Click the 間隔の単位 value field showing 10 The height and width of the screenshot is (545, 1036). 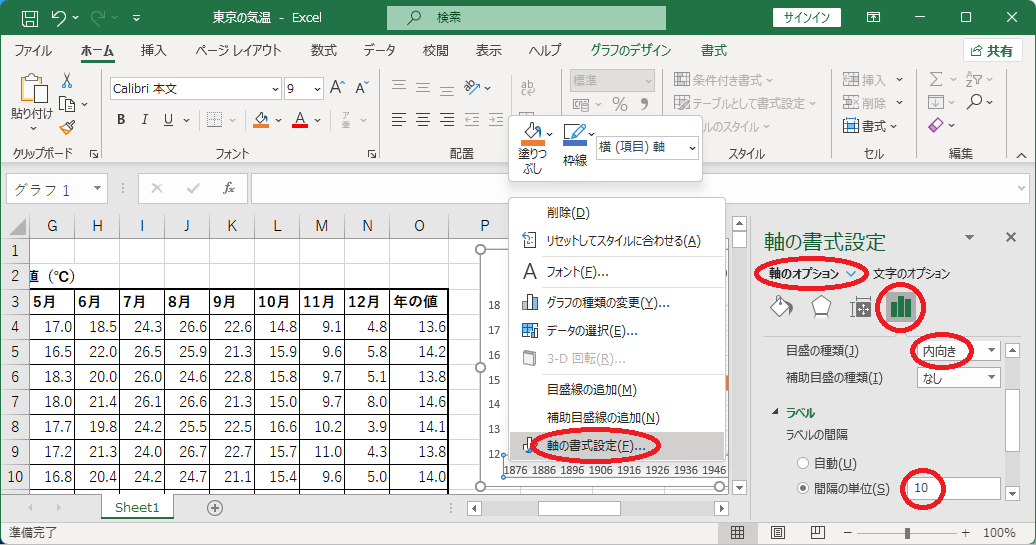click(953, 488)
